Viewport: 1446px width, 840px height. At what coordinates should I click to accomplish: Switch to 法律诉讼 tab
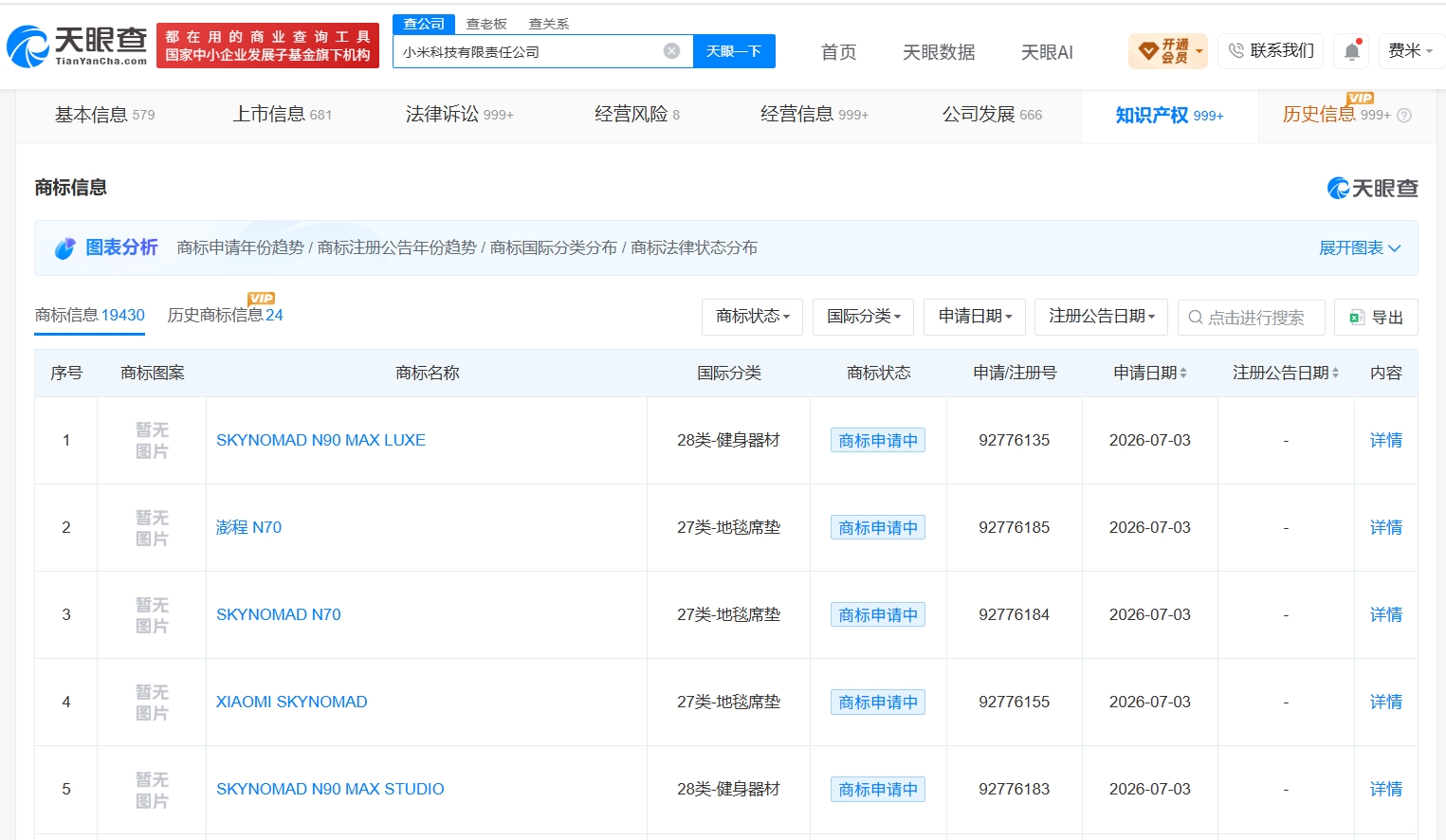point(459,115)
